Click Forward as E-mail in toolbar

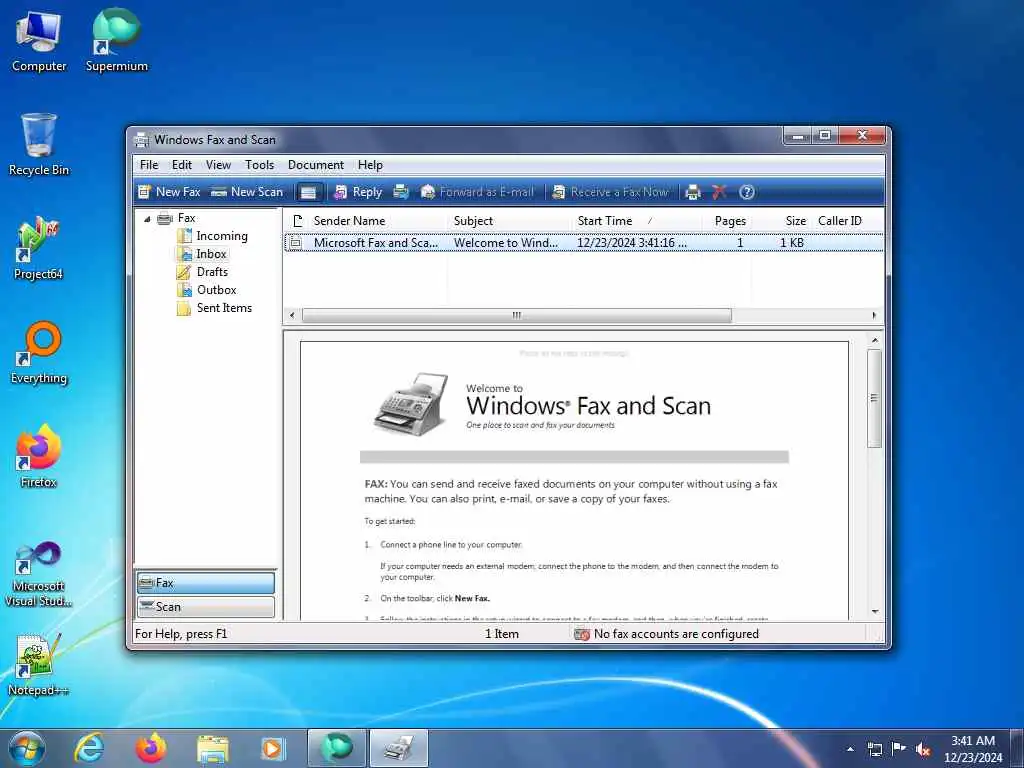[477, 192]
